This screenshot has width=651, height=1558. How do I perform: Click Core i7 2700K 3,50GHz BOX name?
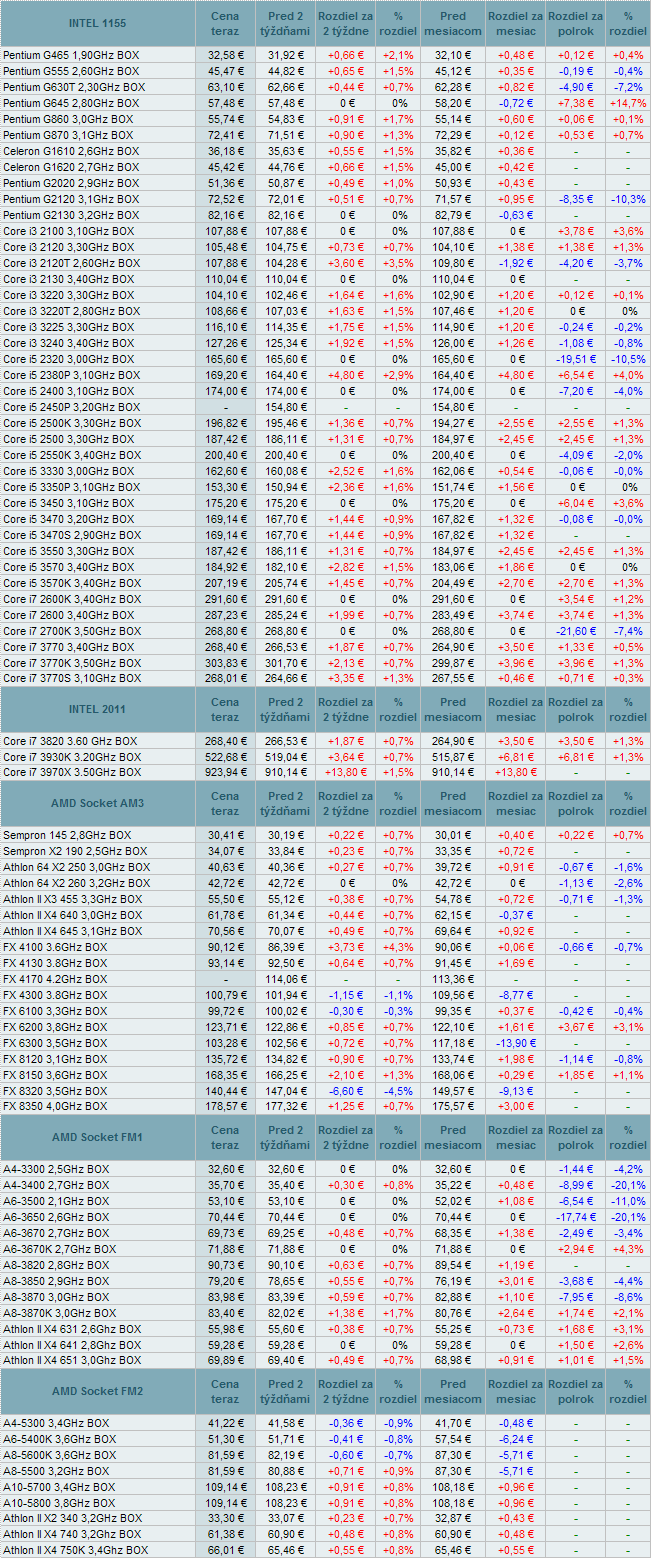(71, 631)
